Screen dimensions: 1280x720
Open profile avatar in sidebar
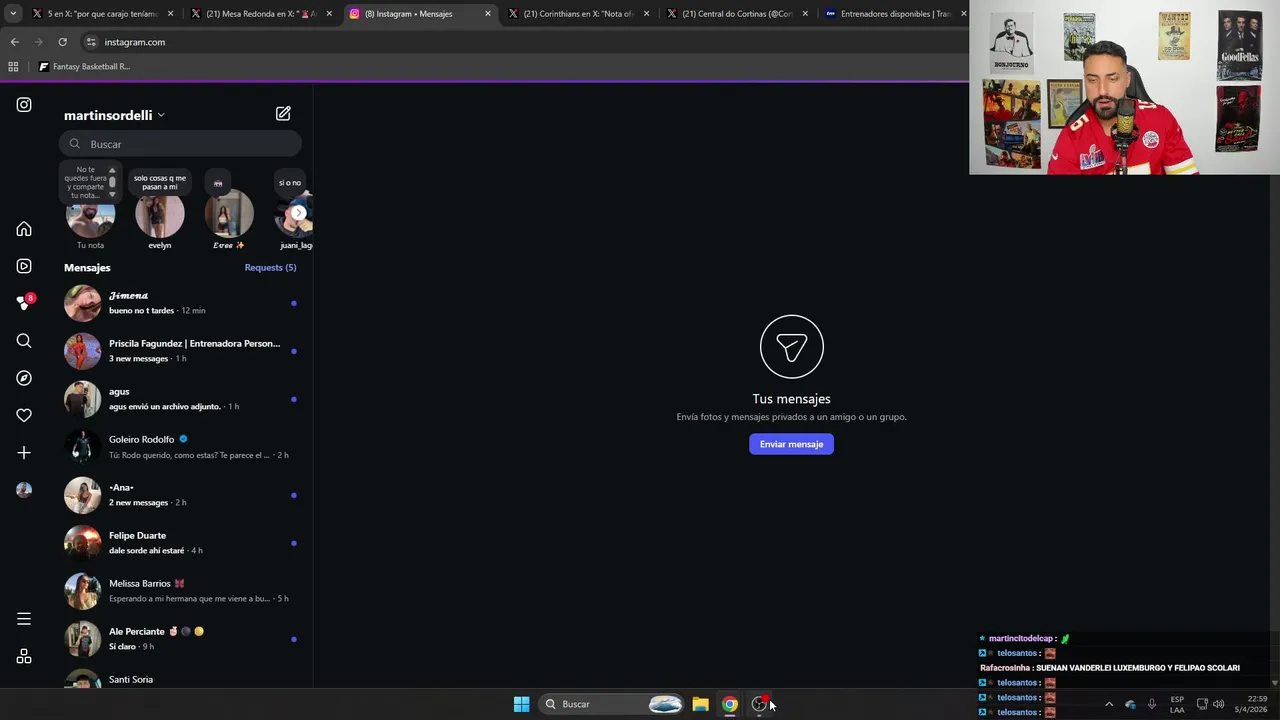[24, 490]
